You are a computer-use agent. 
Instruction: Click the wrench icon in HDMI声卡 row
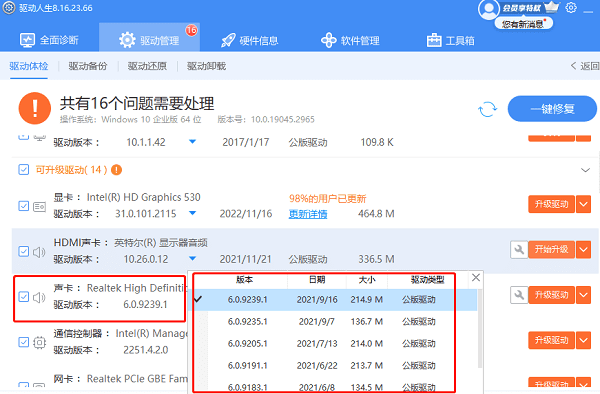click(x=519, y=250)
